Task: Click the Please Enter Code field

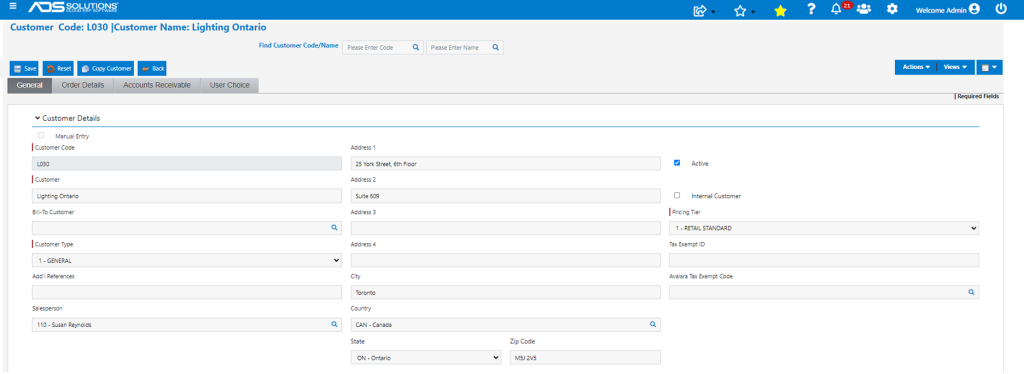Action: tap(377, 48)
